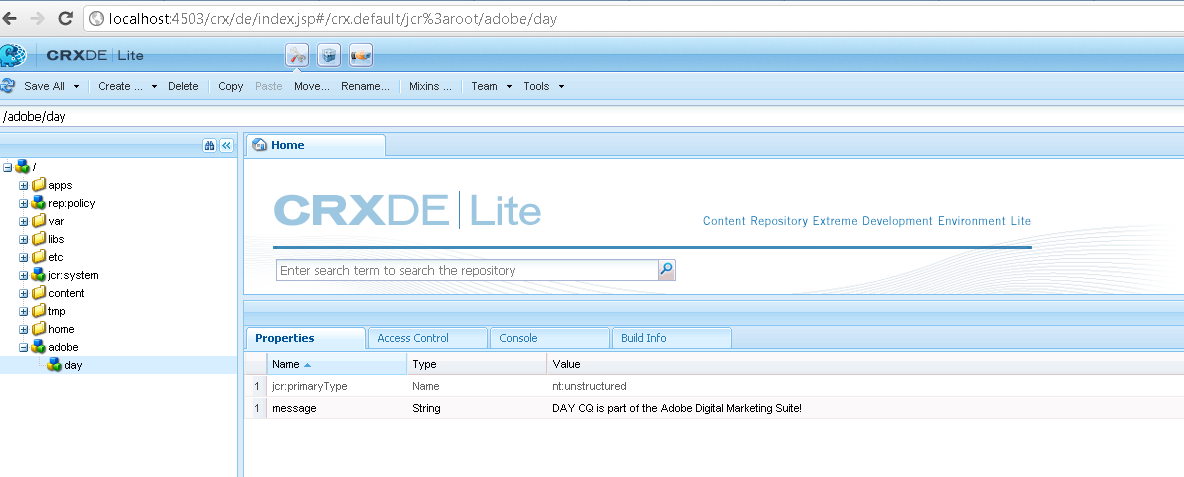Open the Build Info tab
The image size is (1184, 477).
(x=671, y=338)
